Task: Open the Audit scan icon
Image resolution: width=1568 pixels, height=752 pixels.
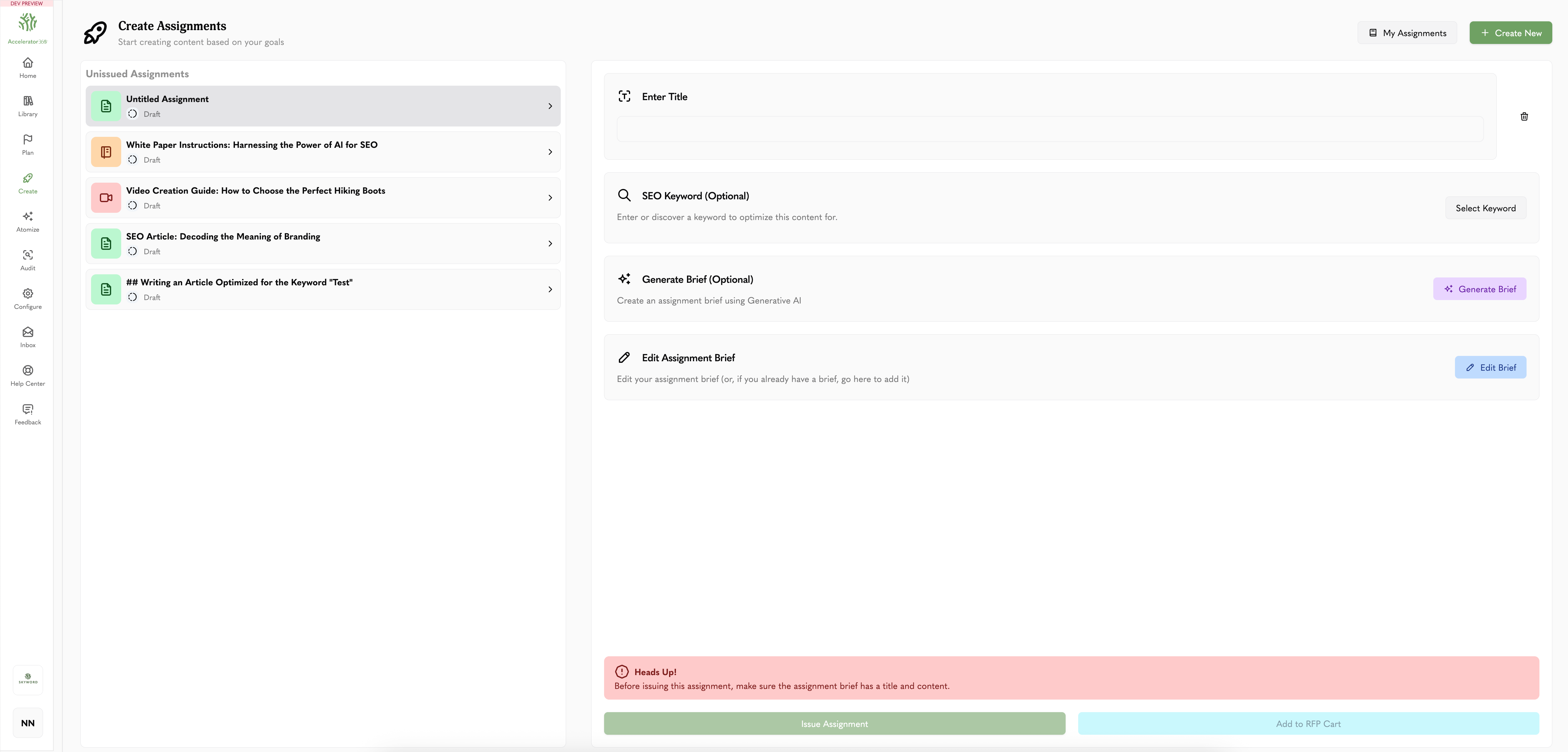Action: click(x=27, y=255)
